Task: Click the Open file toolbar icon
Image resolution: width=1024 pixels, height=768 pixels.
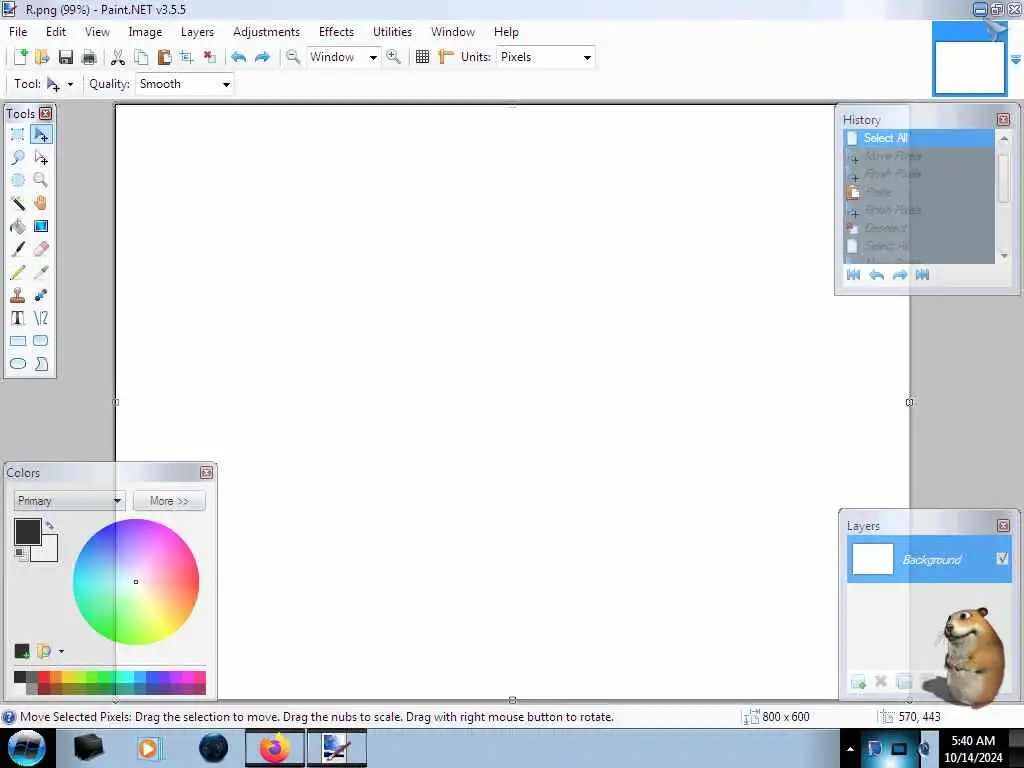Action: pyautogui.click(x=42, y=57)
